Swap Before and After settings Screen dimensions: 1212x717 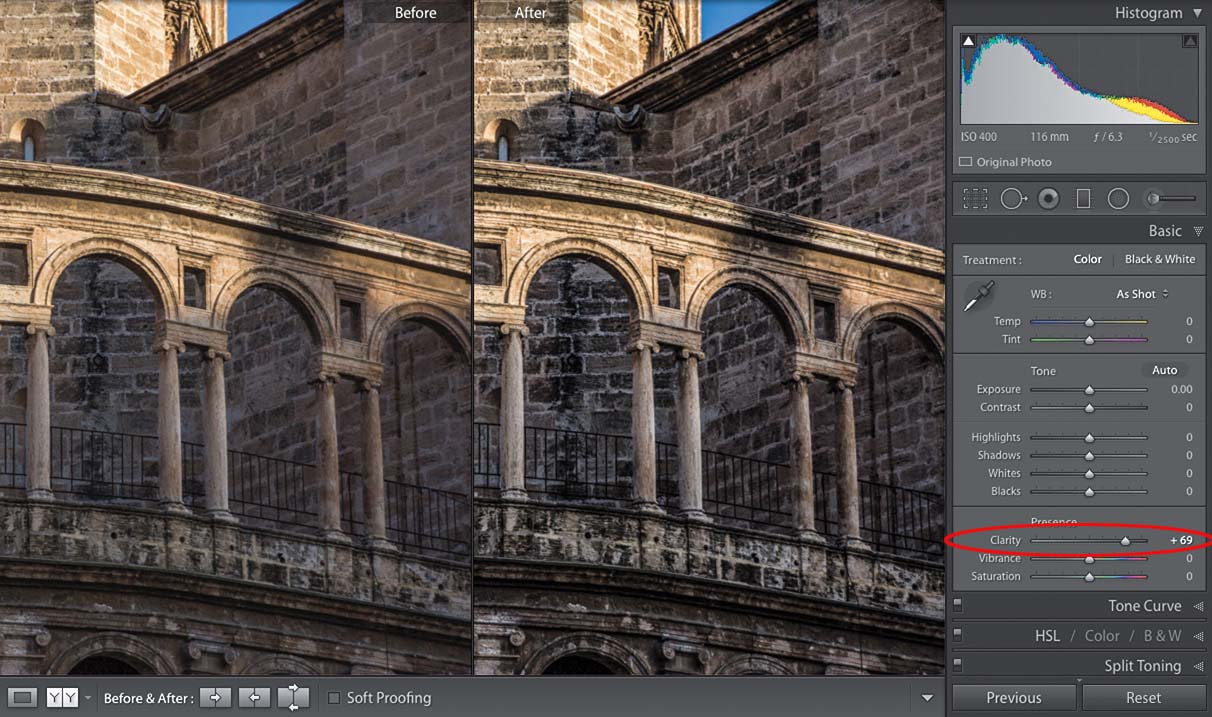pyautogui.click(x=293, y=698)
